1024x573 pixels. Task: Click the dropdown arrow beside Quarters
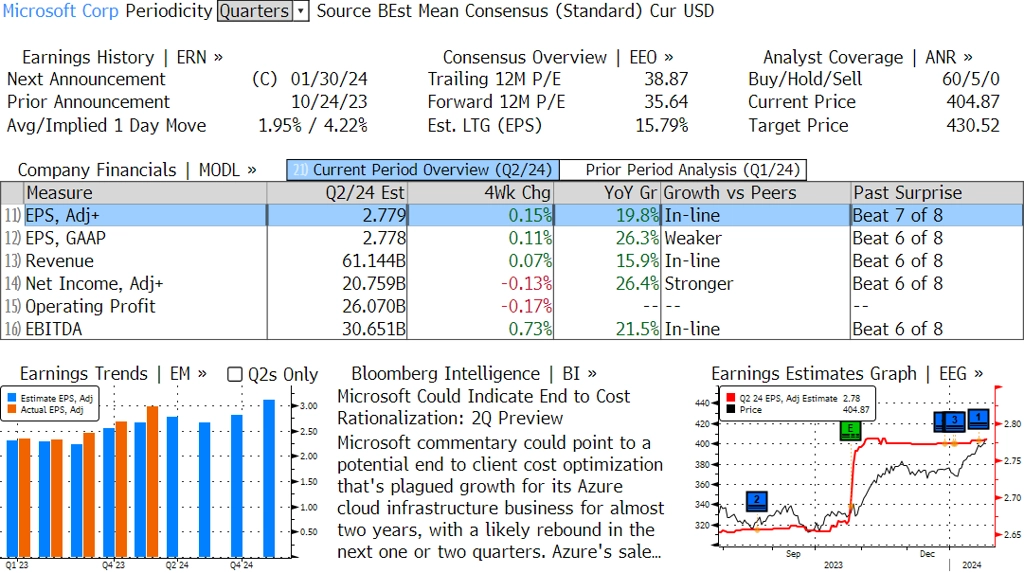pyautogui.click(x=301, y=11)
